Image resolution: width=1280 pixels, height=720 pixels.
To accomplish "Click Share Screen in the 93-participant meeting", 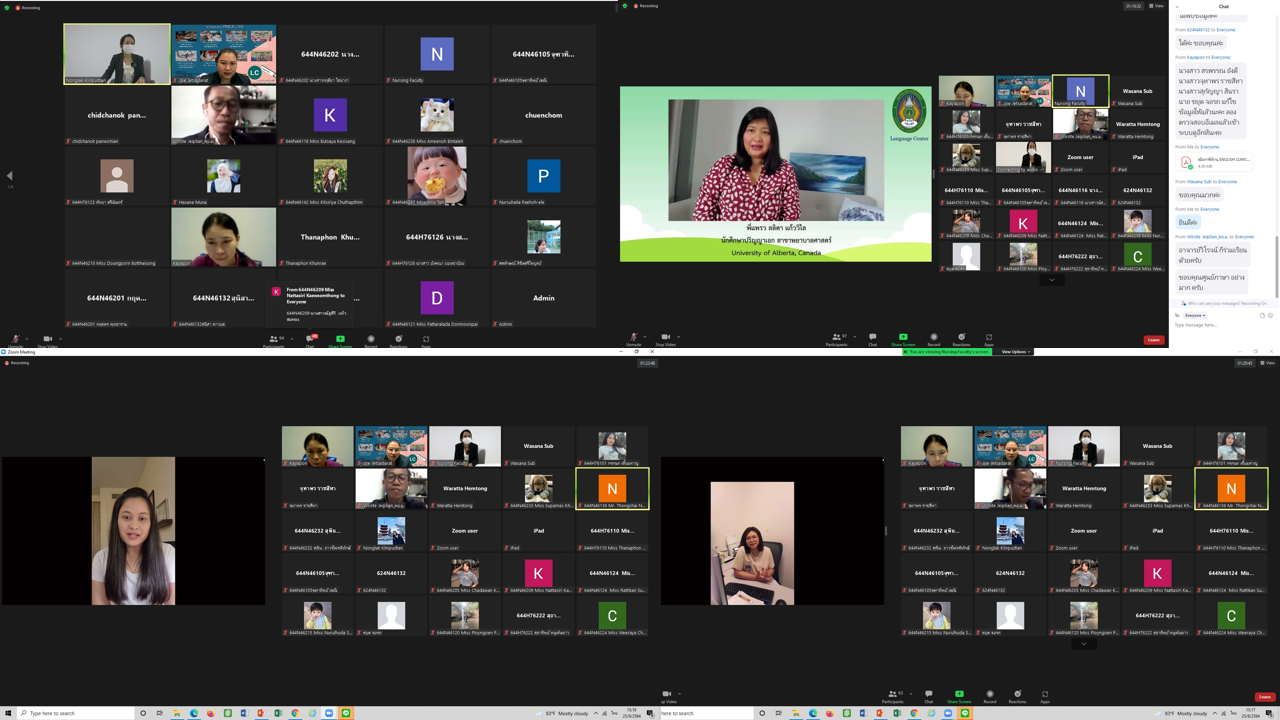I will coord(959,695).
